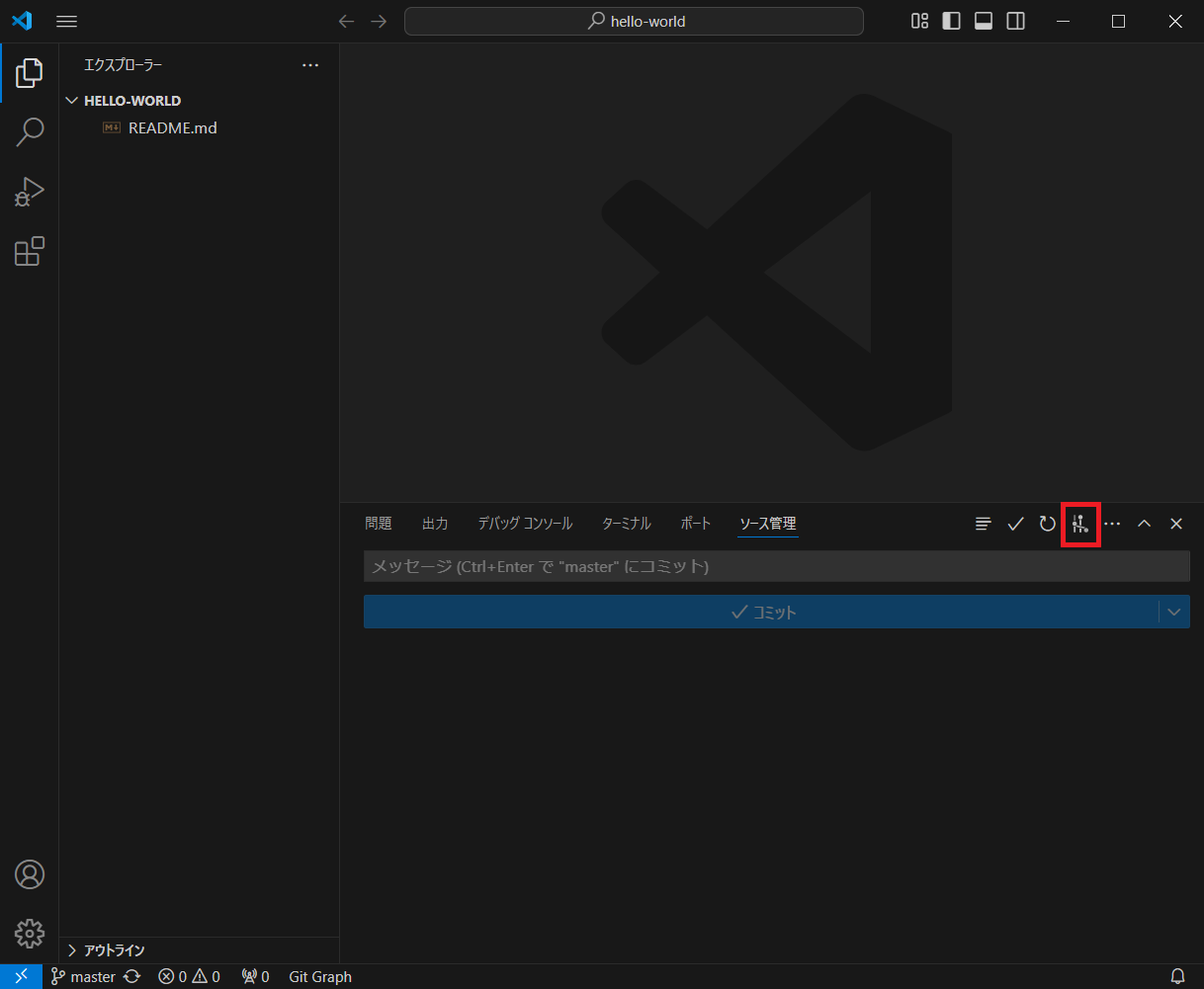This screenshot has width=1204, height=989.
Task: Open the Explorer view in activity bar
Action: (30, 72)
